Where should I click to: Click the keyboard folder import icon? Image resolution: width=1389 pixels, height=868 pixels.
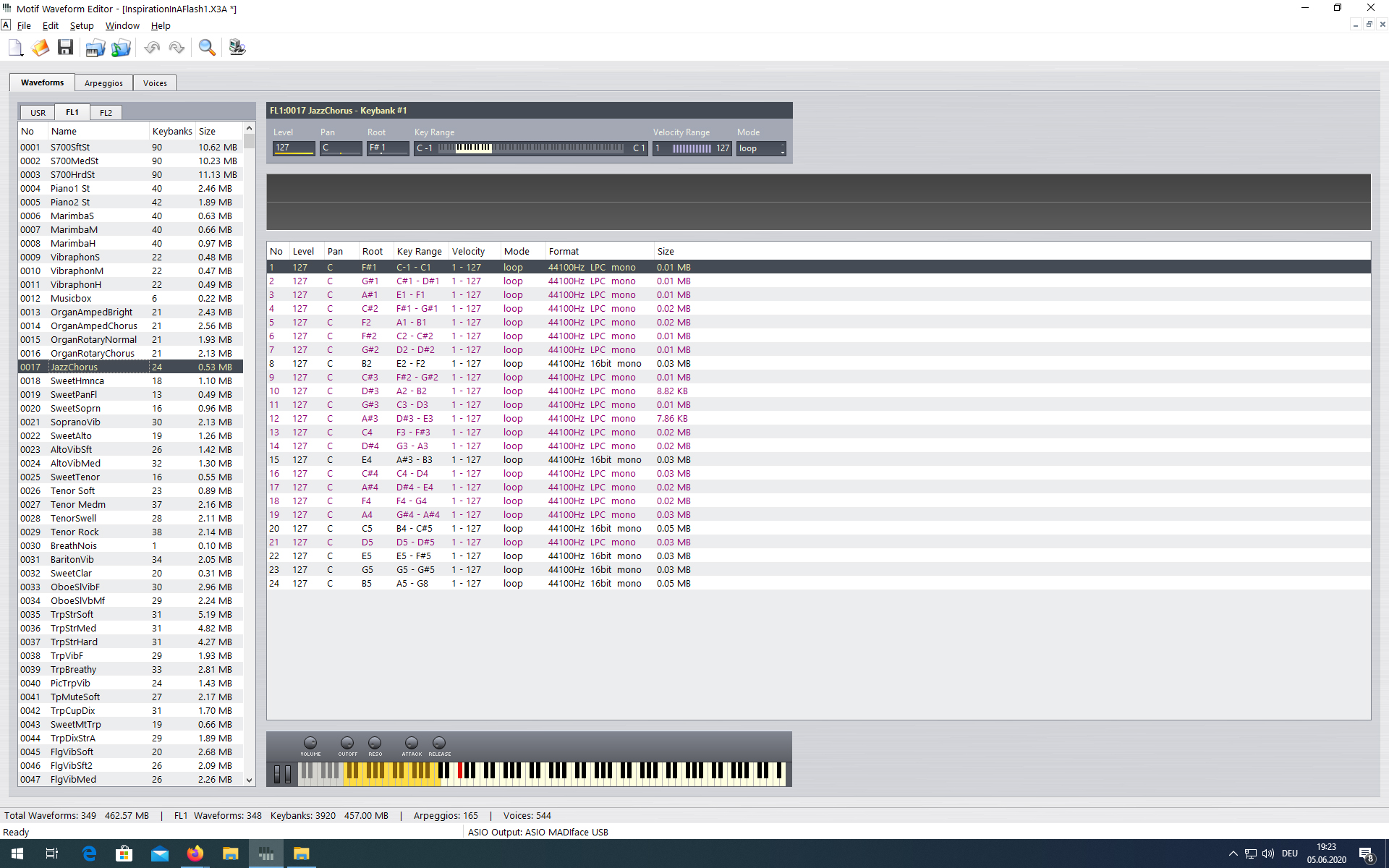click(95, 48)
